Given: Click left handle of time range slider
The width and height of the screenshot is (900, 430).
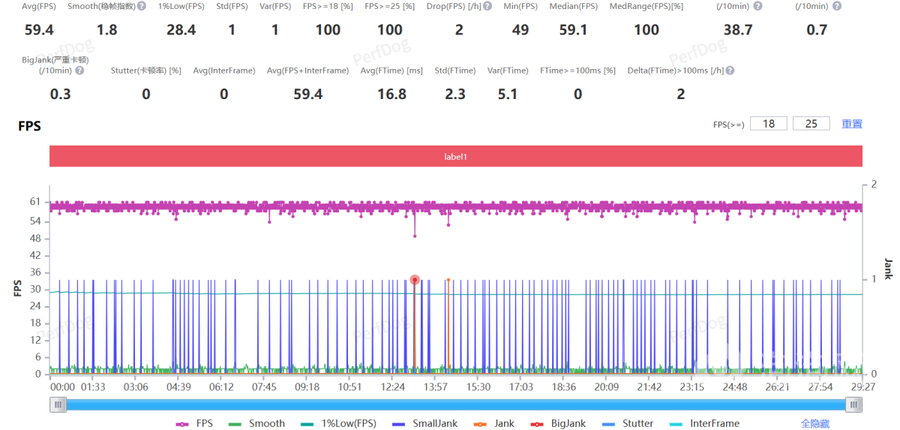Looking at the screenshot, I should click(x=59, y=404).
